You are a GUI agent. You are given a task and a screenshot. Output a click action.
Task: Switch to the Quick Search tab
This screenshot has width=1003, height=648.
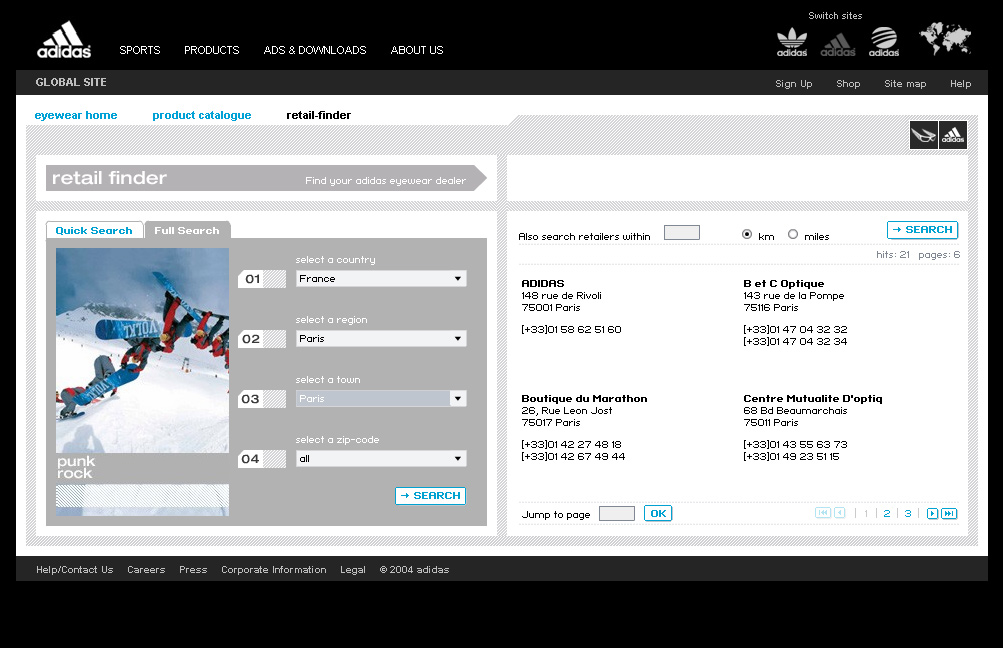(x=94, y=230)
